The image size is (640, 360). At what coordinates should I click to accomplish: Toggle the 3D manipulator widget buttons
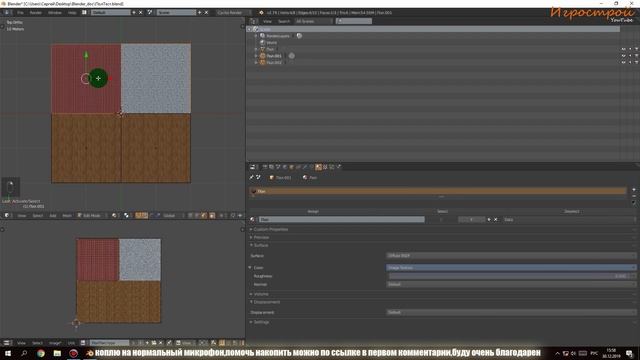pyautogui.click(x=142, y=216)
